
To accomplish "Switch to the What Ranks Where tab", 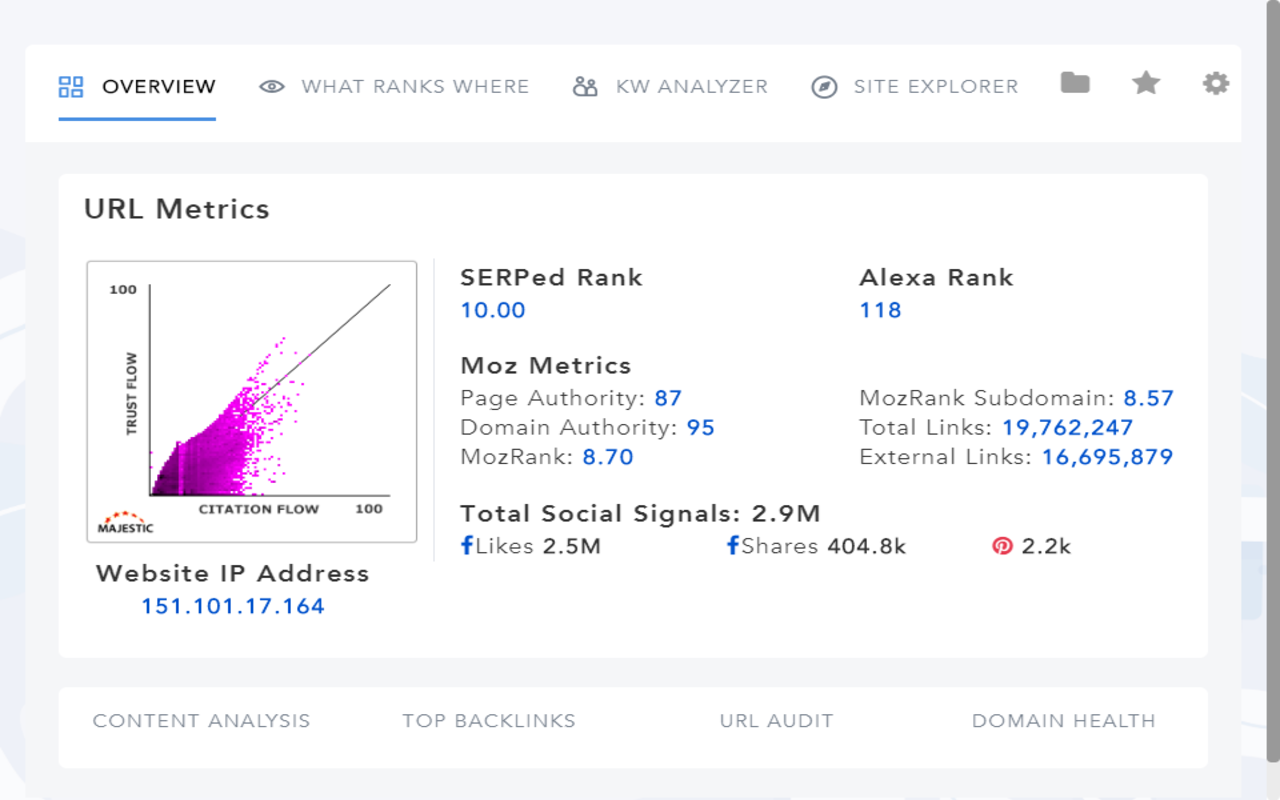I will 415,87.
